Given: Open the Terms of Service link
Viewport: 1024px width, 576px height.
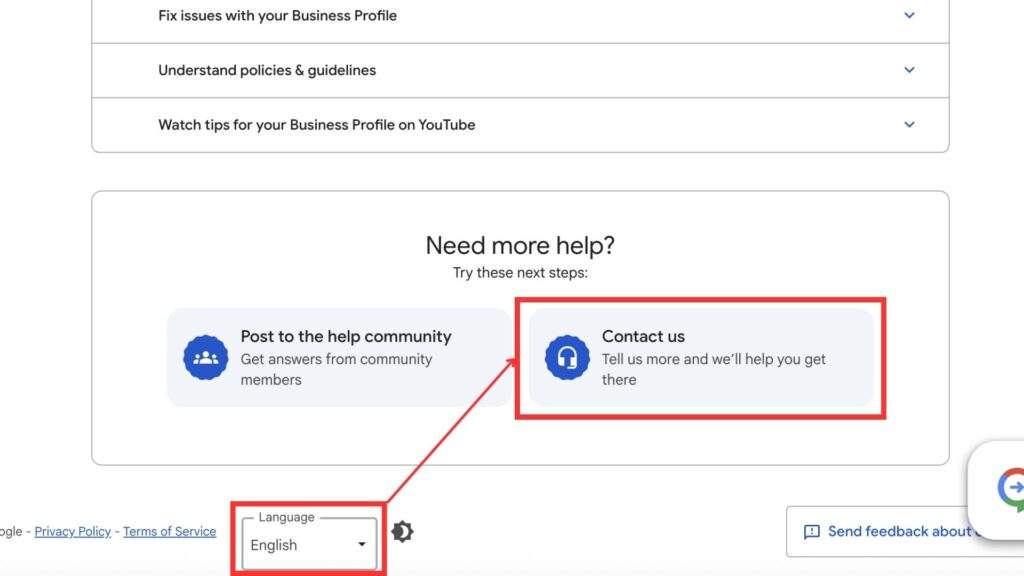Looking at the screenshot, I should (169, 532).
